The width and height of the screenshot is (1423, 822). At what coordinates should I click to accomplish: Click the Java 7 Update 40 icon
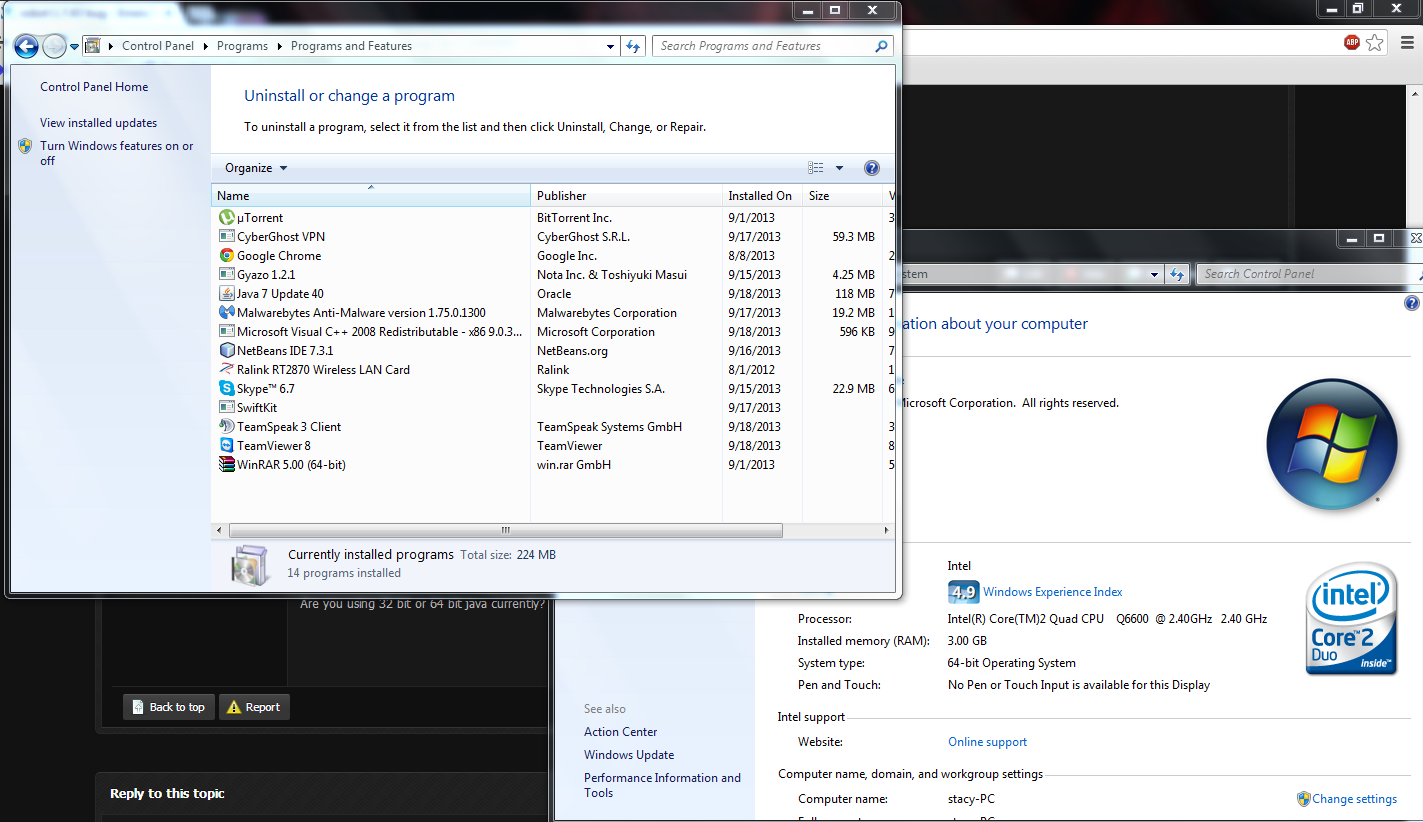tap(227, 293)
